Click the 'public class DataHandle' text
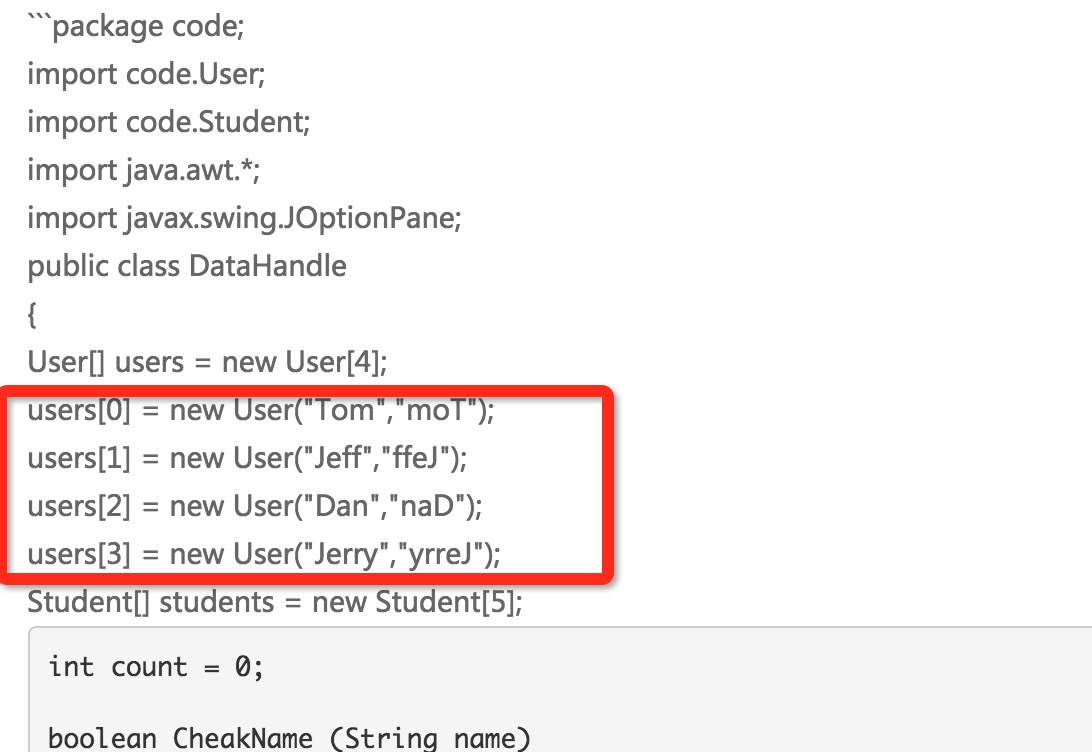This screenshot has width=1092, height=752. tap(187, 267)
